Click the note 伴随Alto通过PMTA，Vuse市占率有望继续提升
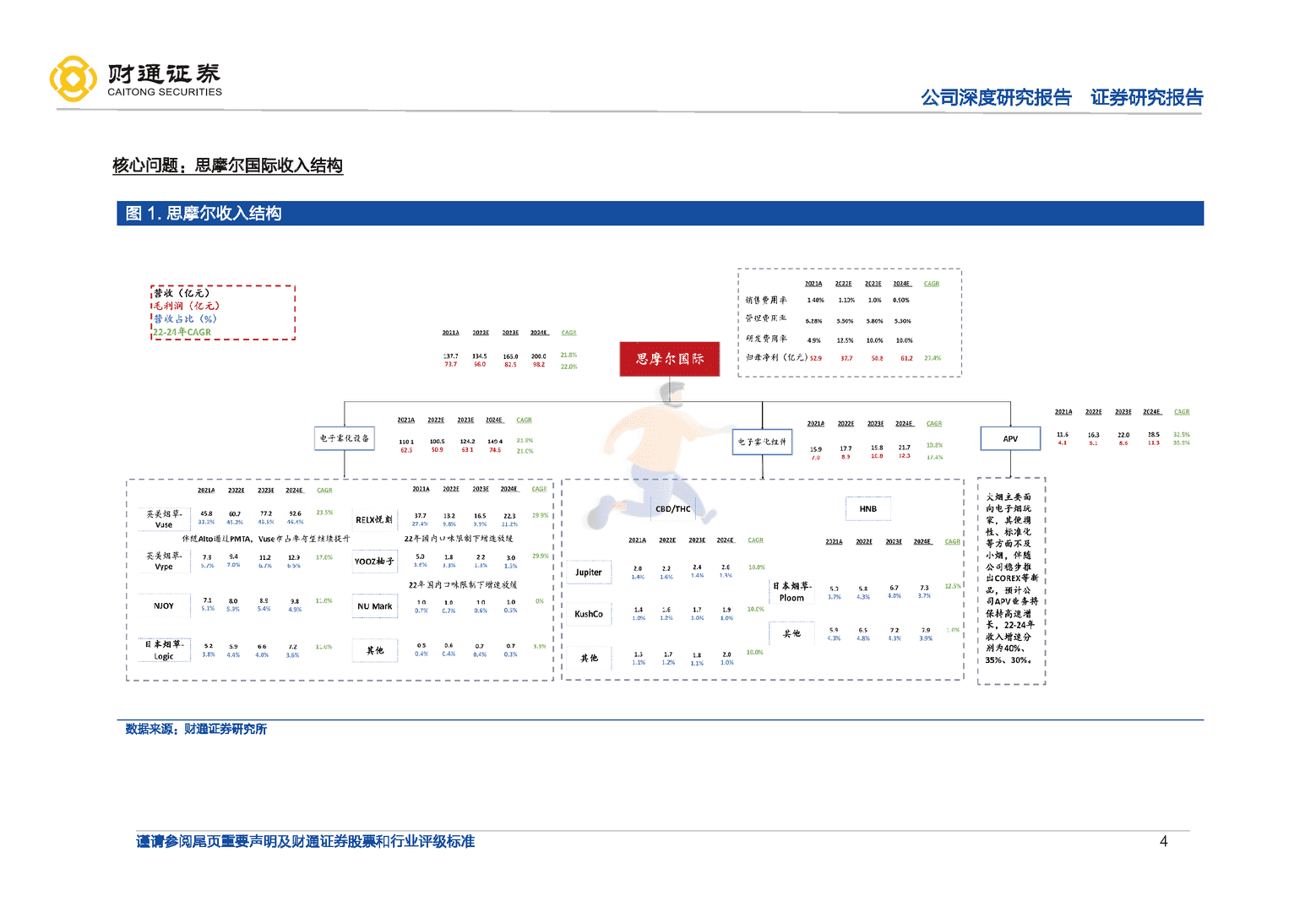The width and height of the screenshot is (1316, 912). (x=265, y=539)
